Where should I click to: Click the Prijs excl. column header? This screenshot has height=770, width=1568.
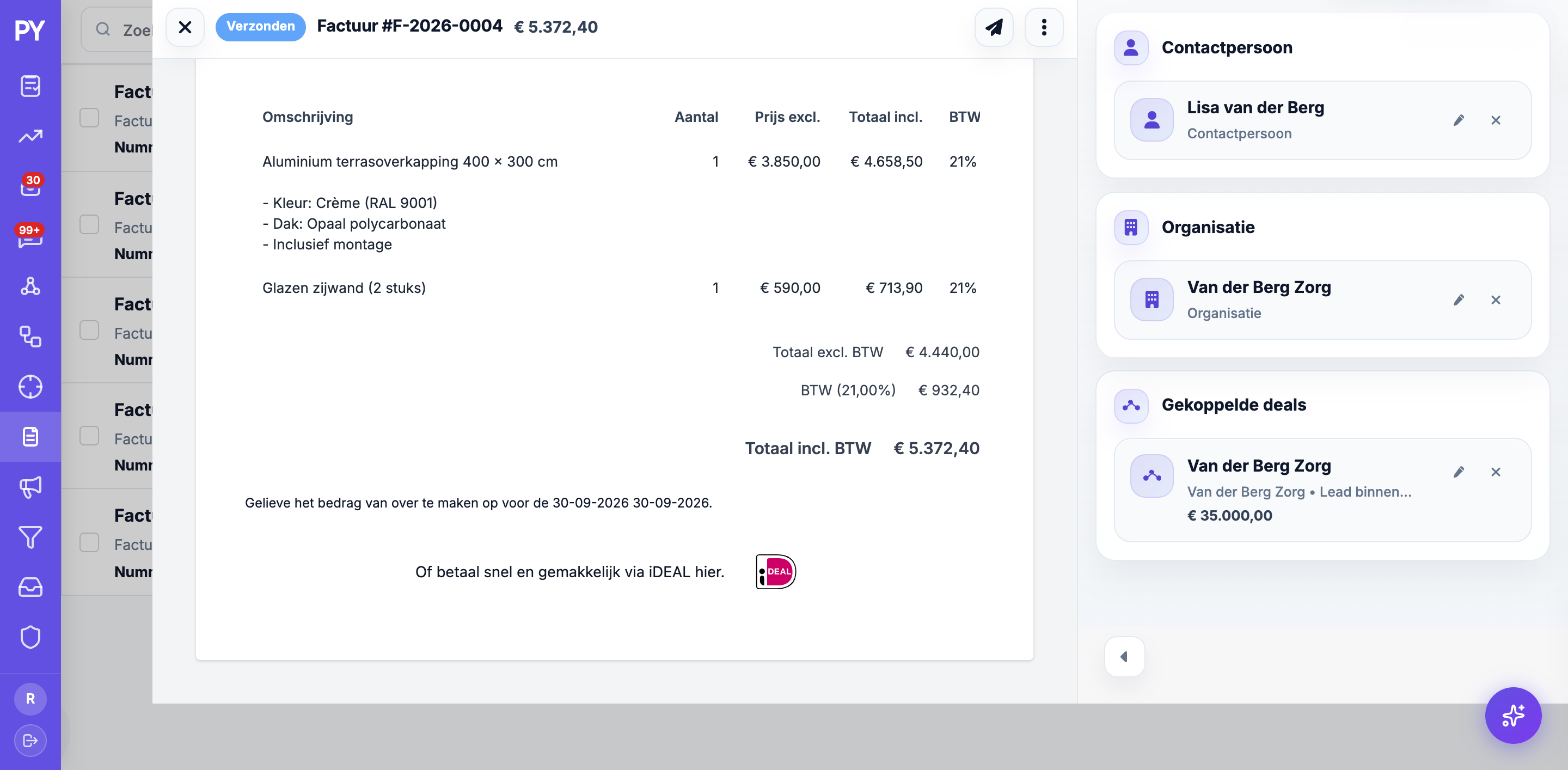pos(787,117)
